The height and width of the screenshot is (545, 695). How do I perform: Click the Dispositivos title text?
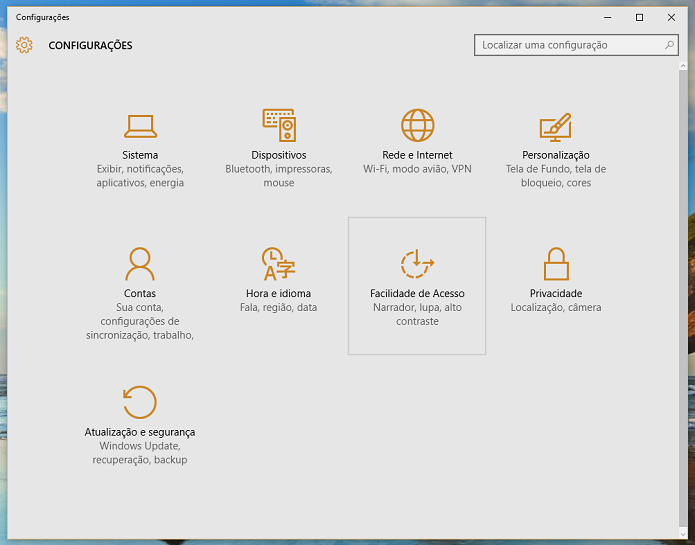279,155
